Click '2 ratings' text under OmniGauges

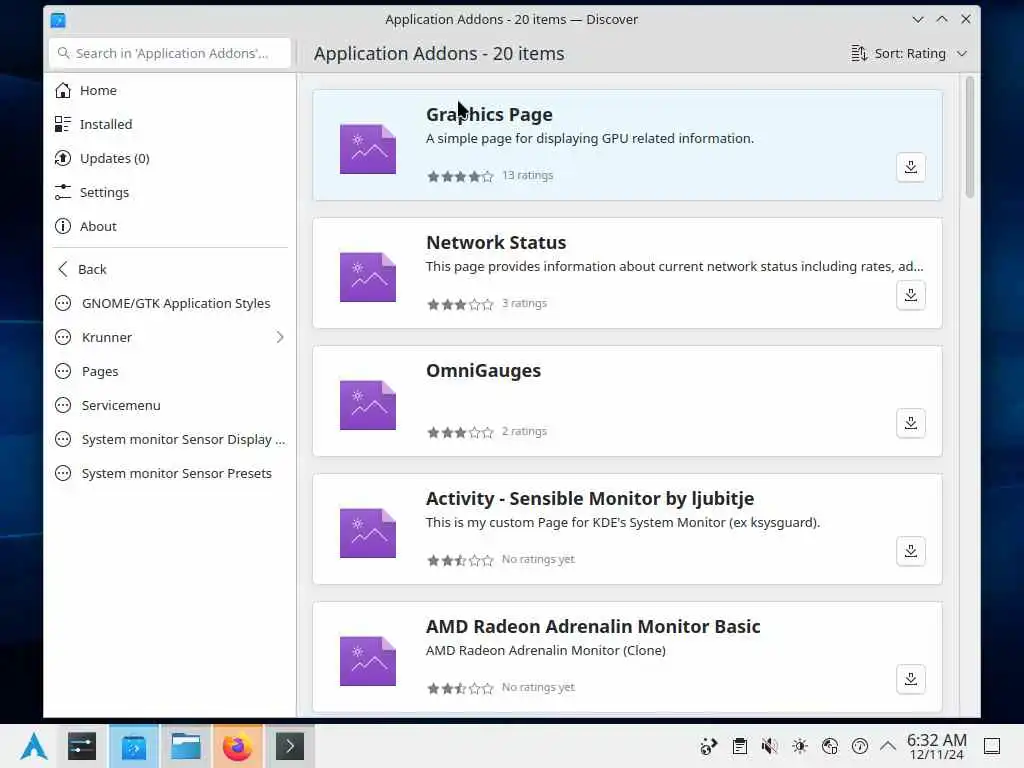click(x=524, y=431)
